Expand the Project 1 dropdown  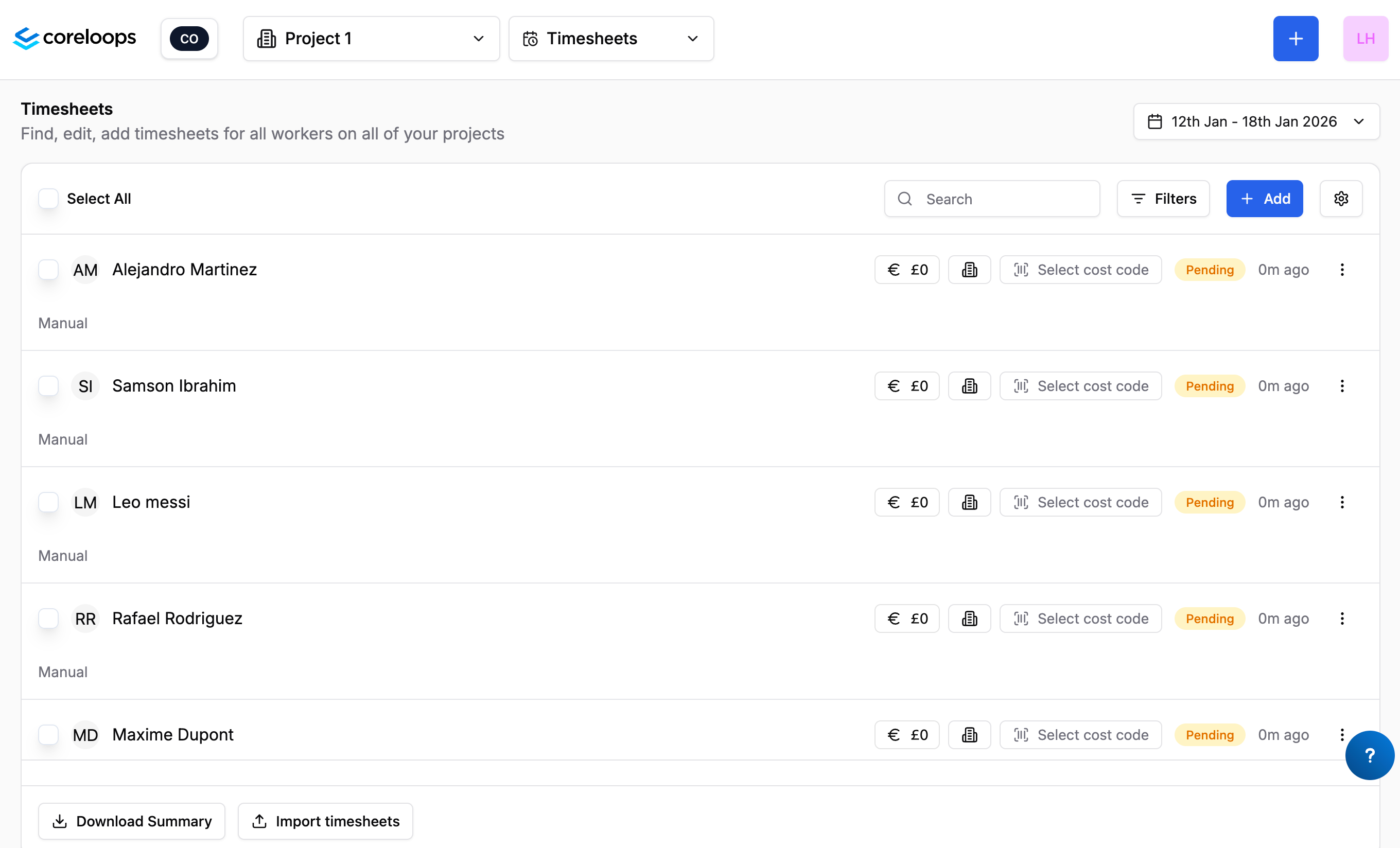[371, 39]
